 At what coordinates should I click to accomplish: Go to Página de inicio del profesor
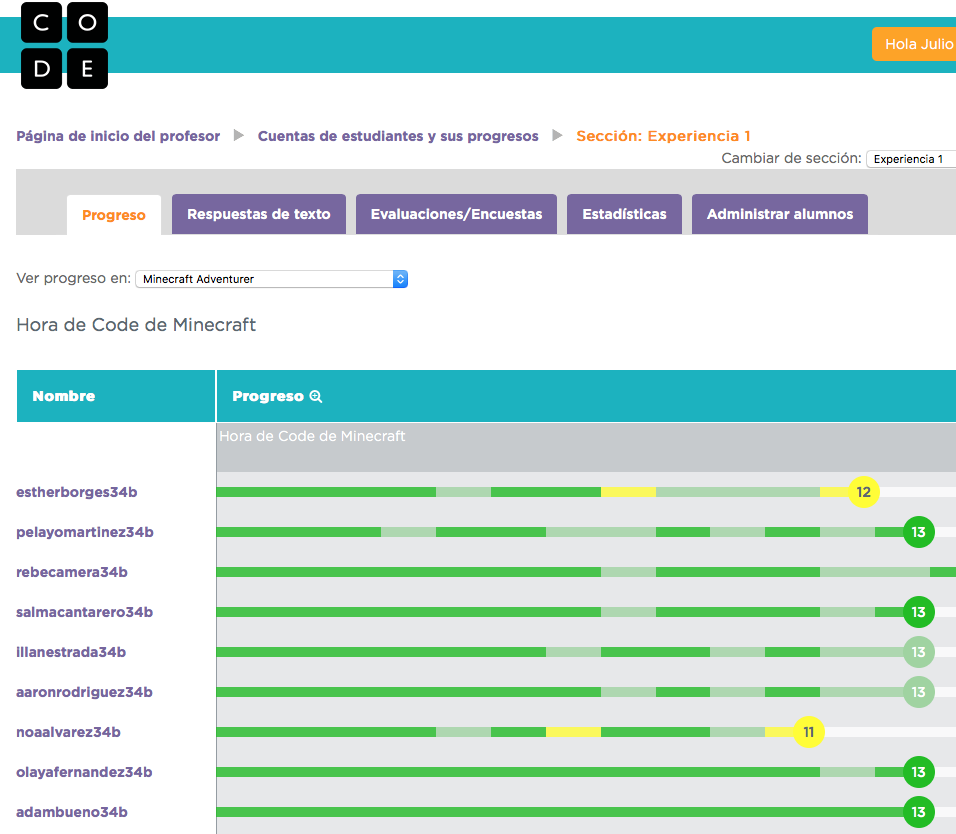click(118, 136)
